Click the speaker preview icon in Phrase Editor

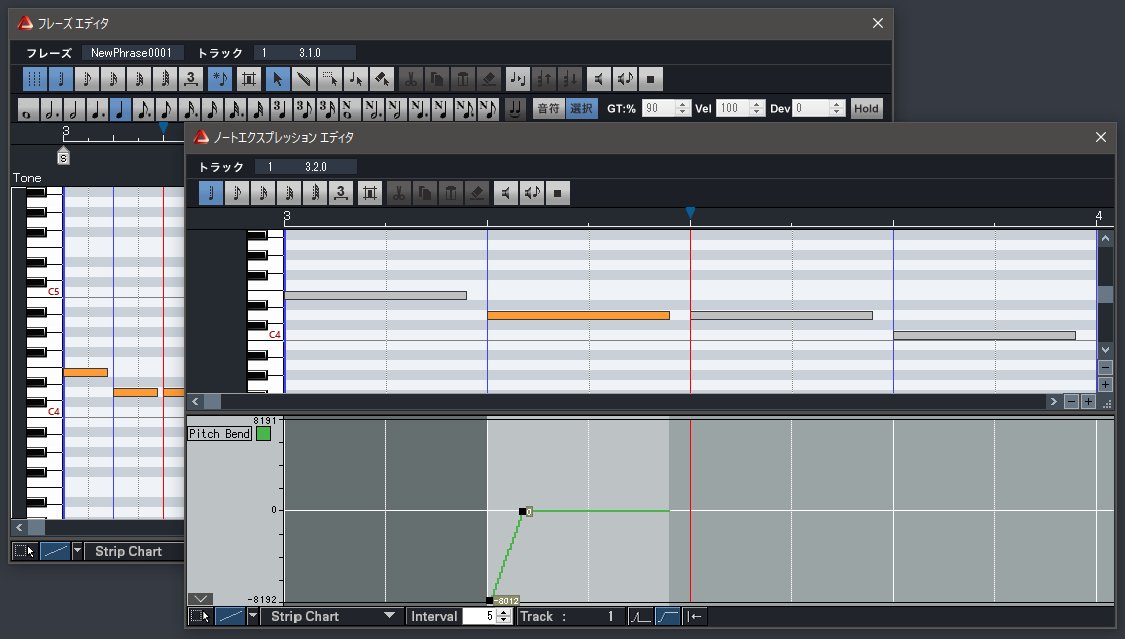597,78
